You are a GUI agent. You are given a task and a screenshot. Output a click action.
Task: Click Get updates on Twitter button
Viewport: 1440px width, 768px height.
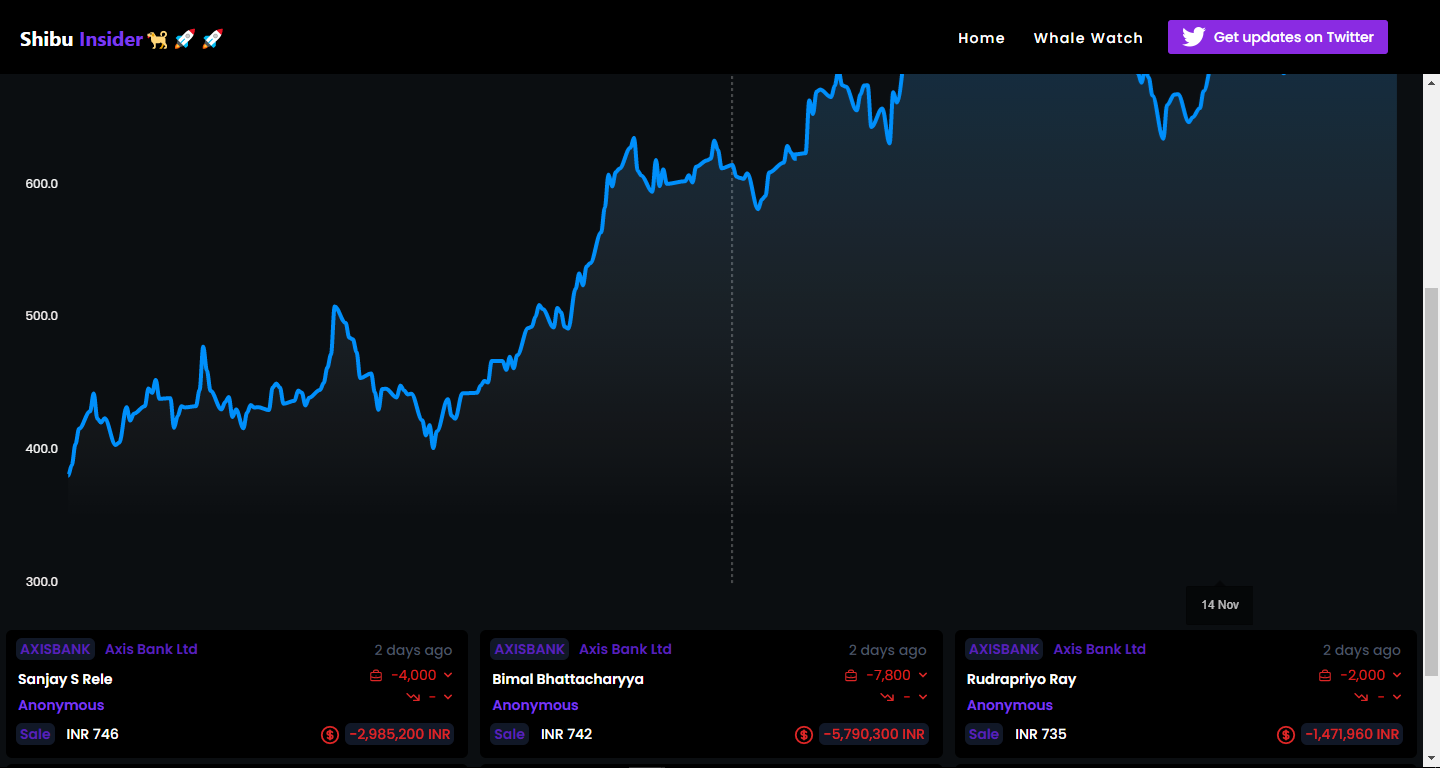tap(1278, 37)
